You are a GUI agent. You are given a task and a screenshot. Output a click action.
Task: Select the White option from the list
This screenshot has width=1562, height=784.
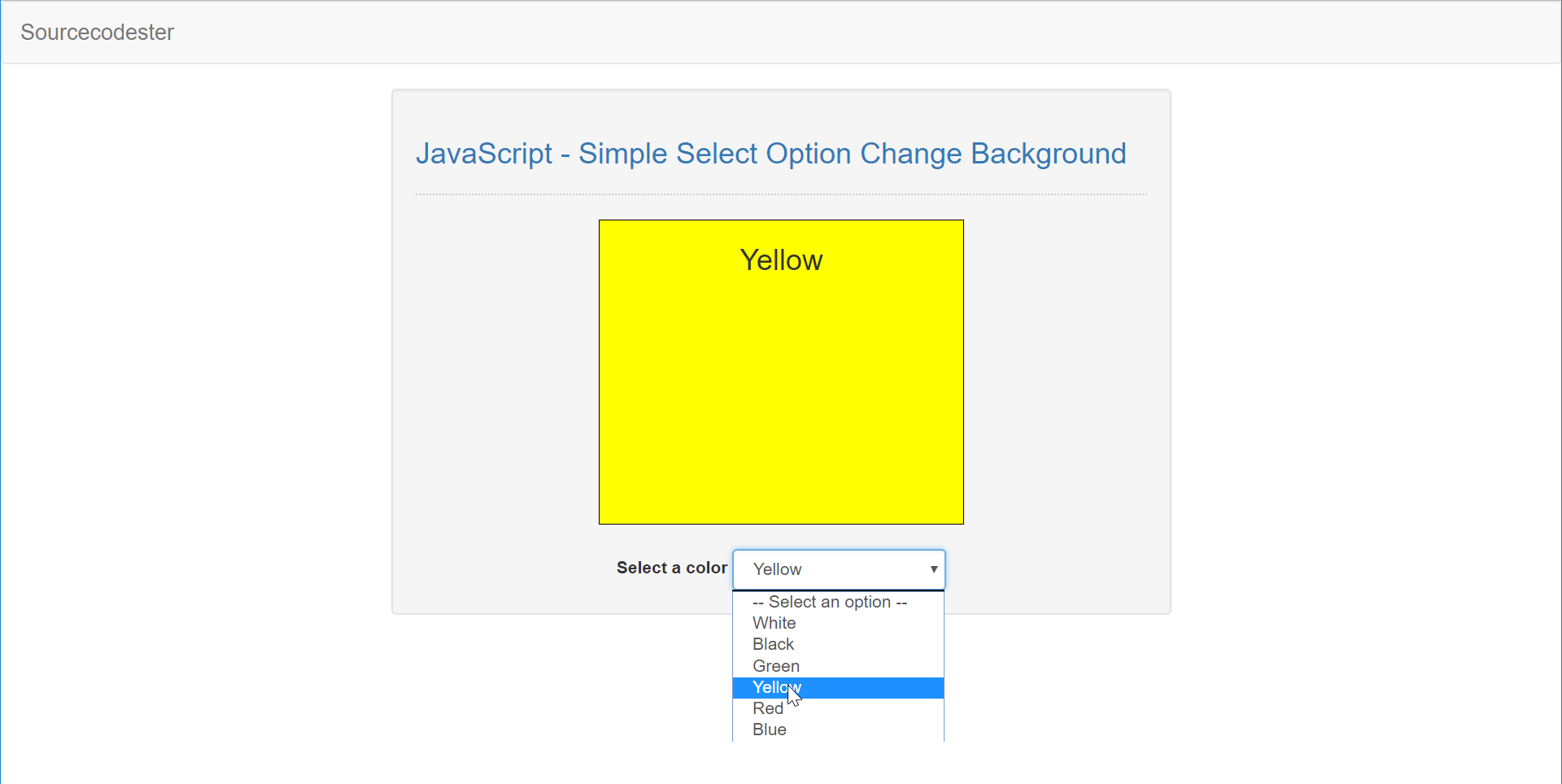point(773,623)
